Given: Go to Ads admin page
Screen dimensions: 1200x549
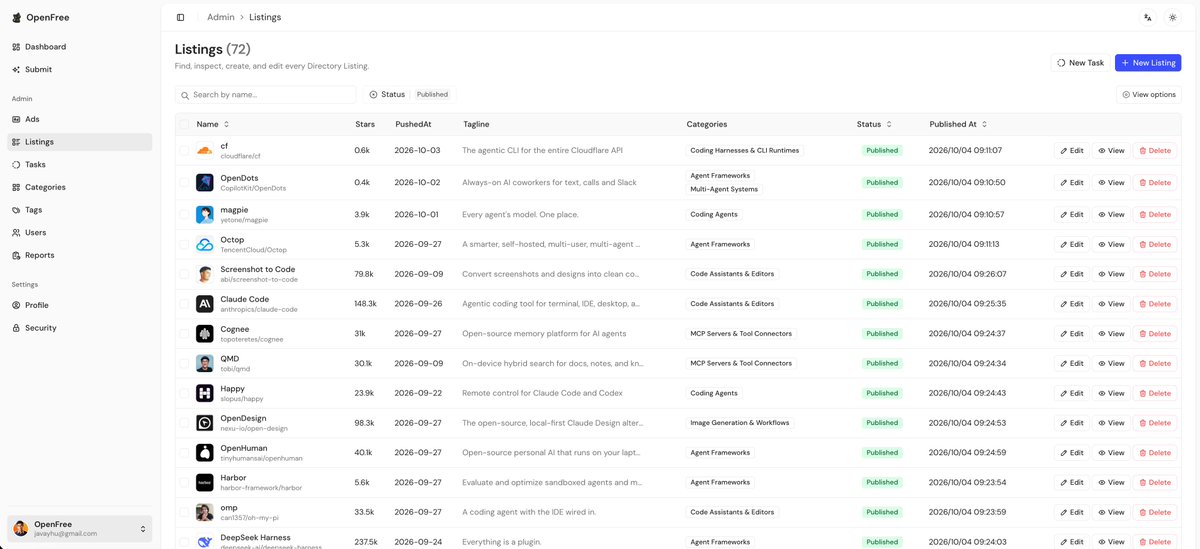Looking at the screenshot, I should click(x=80, y=119).
